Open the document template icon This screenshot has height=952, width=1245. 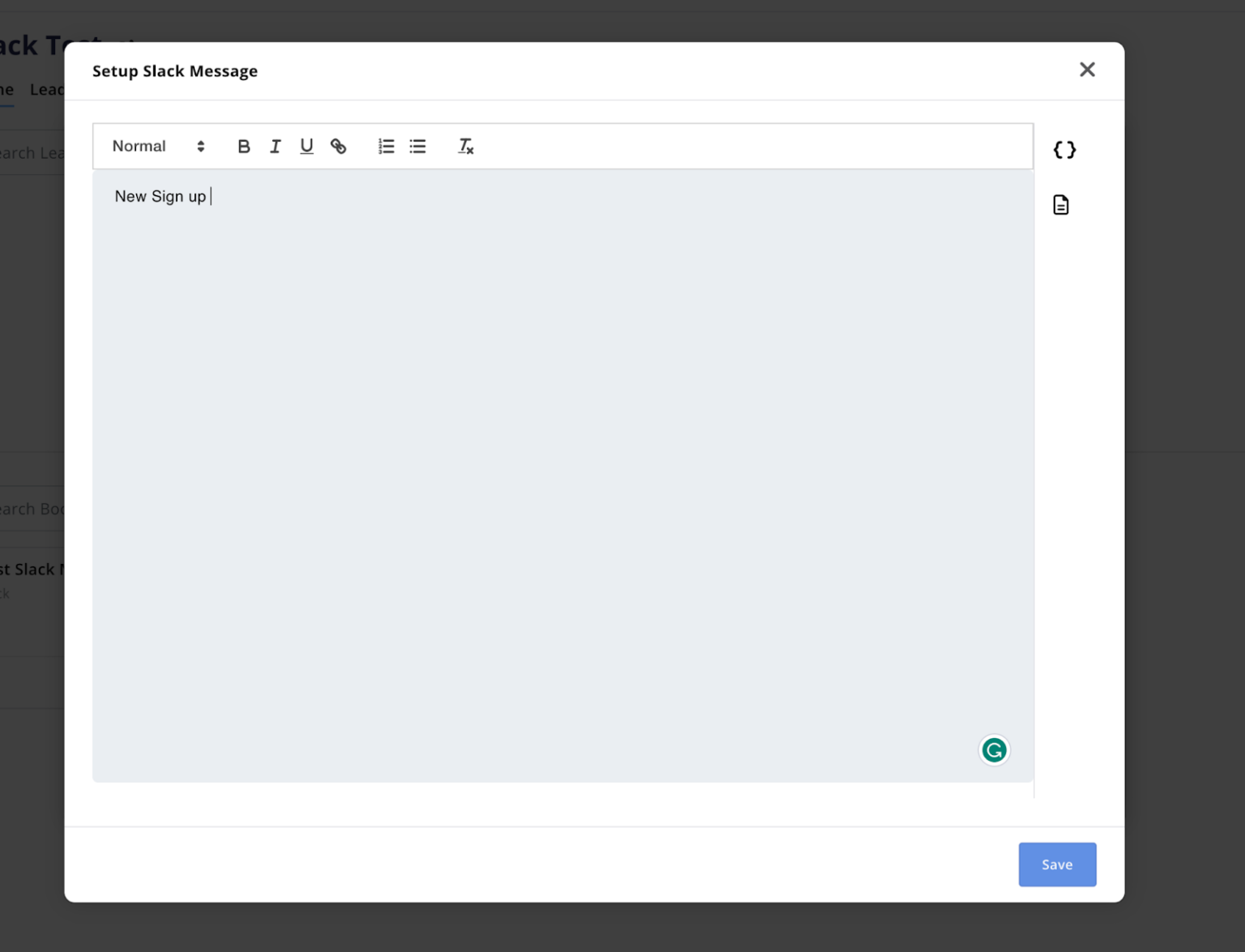coord(1061,205)
